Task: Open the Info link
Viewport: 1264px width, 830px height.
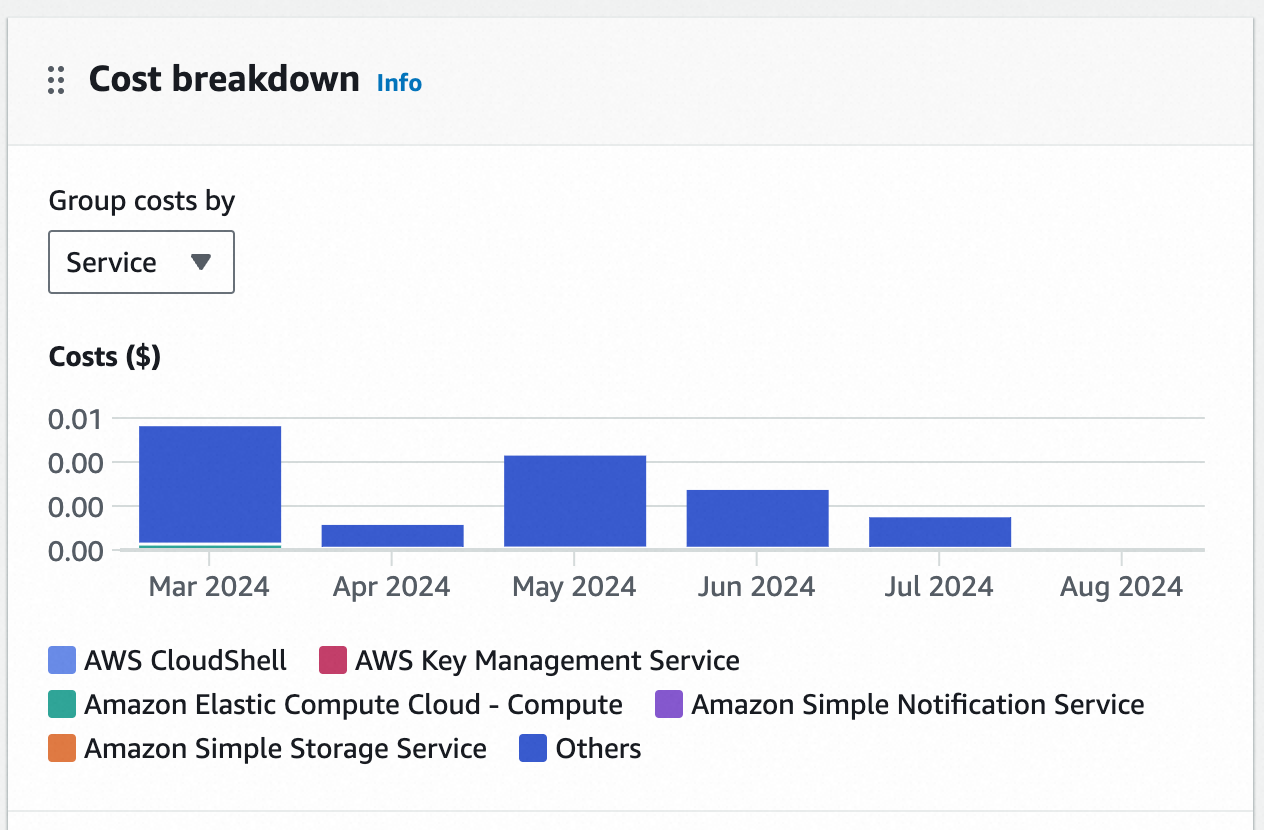Action: point(399,83)
